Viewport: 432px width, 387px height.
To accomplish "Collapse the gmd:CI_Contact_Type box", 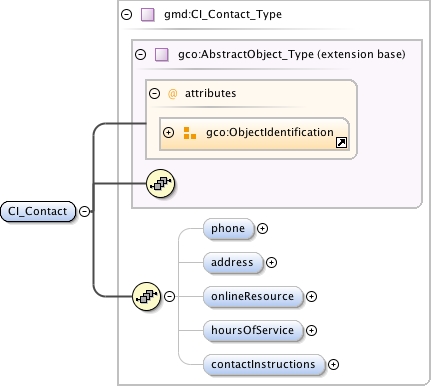I will [x=127, y=14].
